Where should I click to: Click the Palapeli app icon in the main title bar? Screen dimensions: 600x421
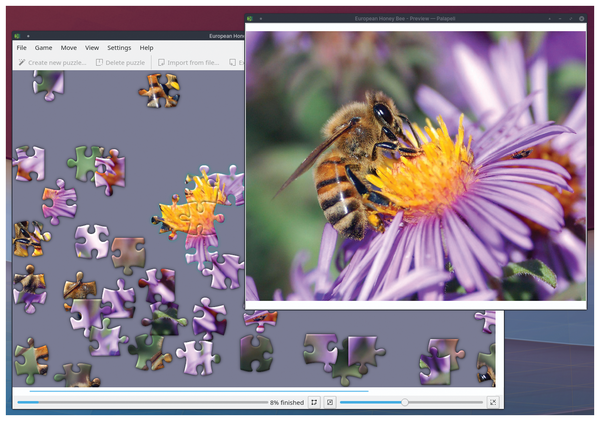pos(17,36)
